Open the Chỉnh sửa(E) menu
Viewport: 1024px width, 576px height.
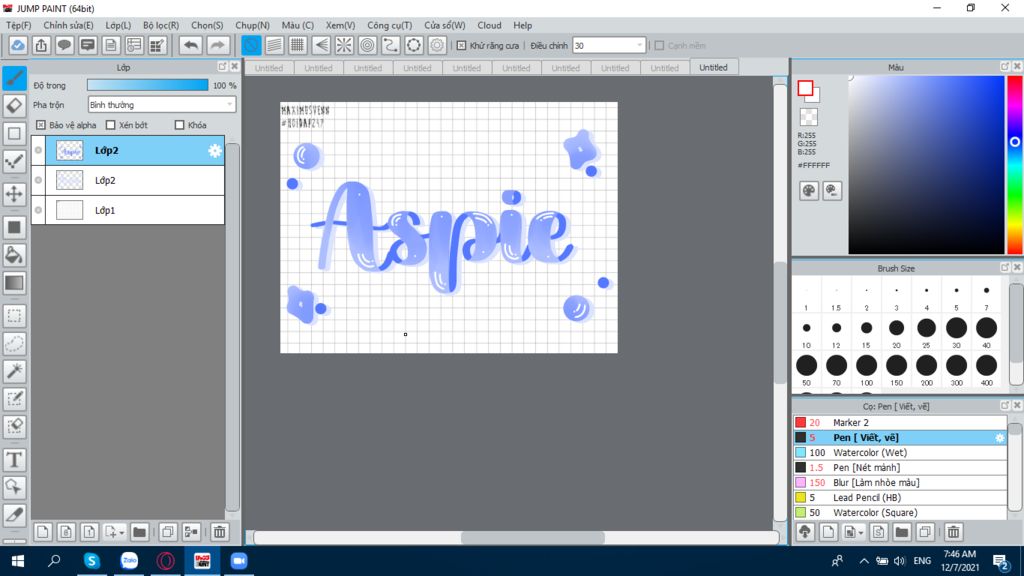coord(68,25)
